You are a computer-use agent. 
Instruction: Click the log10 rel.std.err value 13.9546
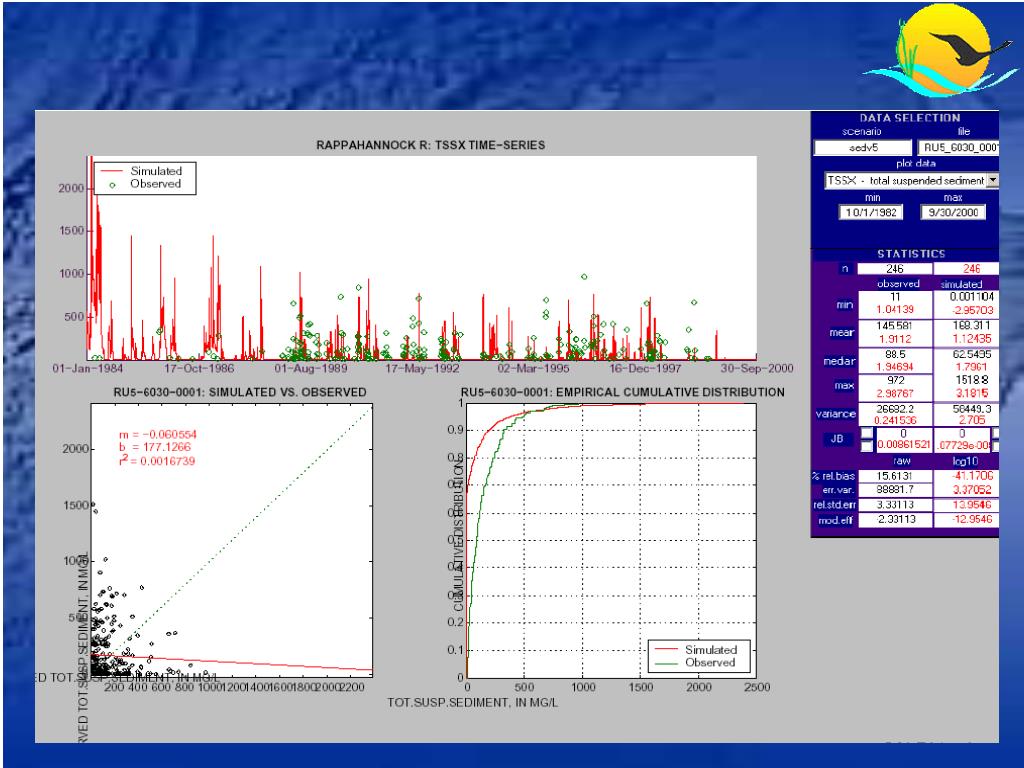972,505
